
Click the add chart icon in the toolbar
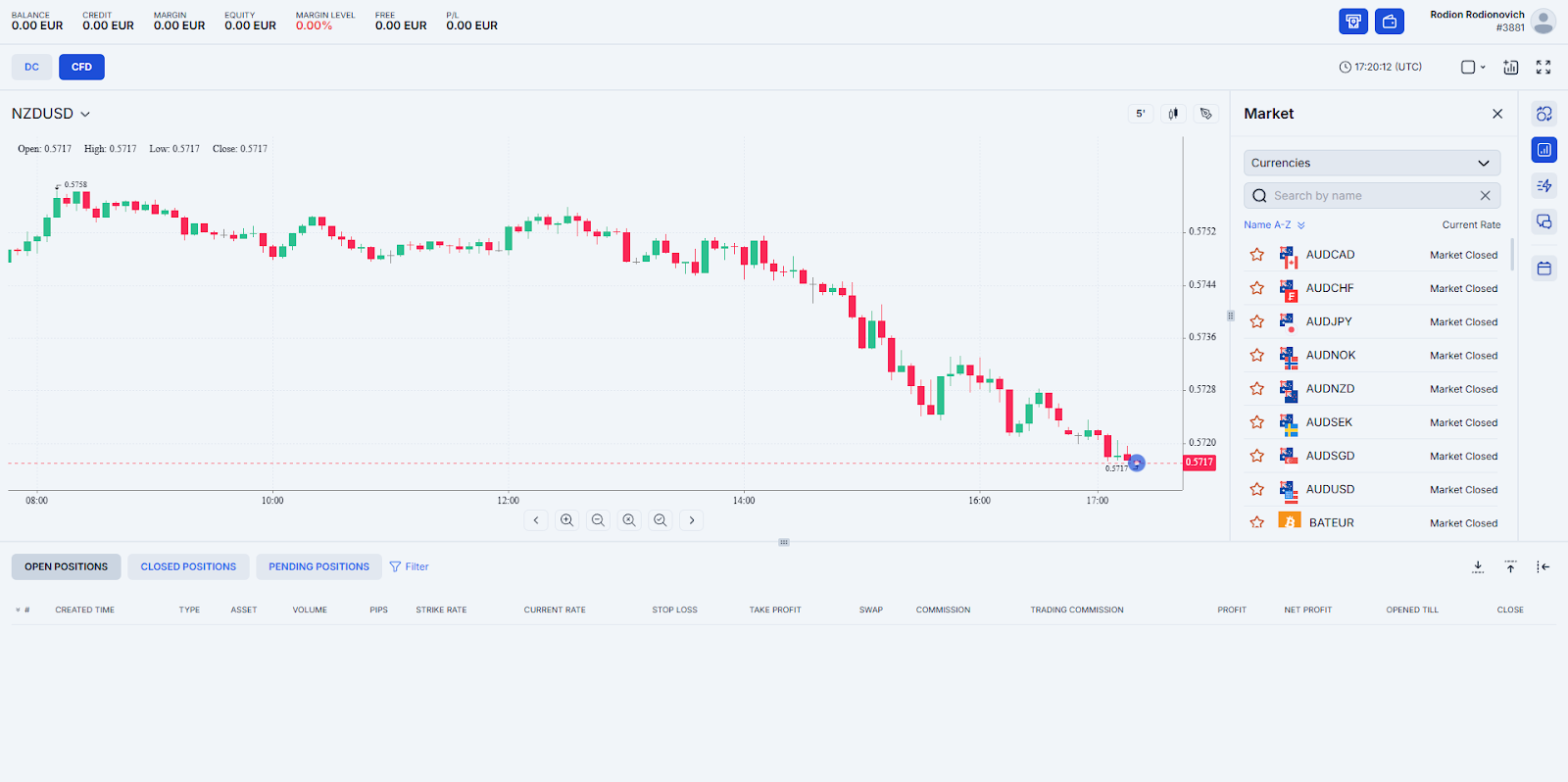tap(1511, 67)
